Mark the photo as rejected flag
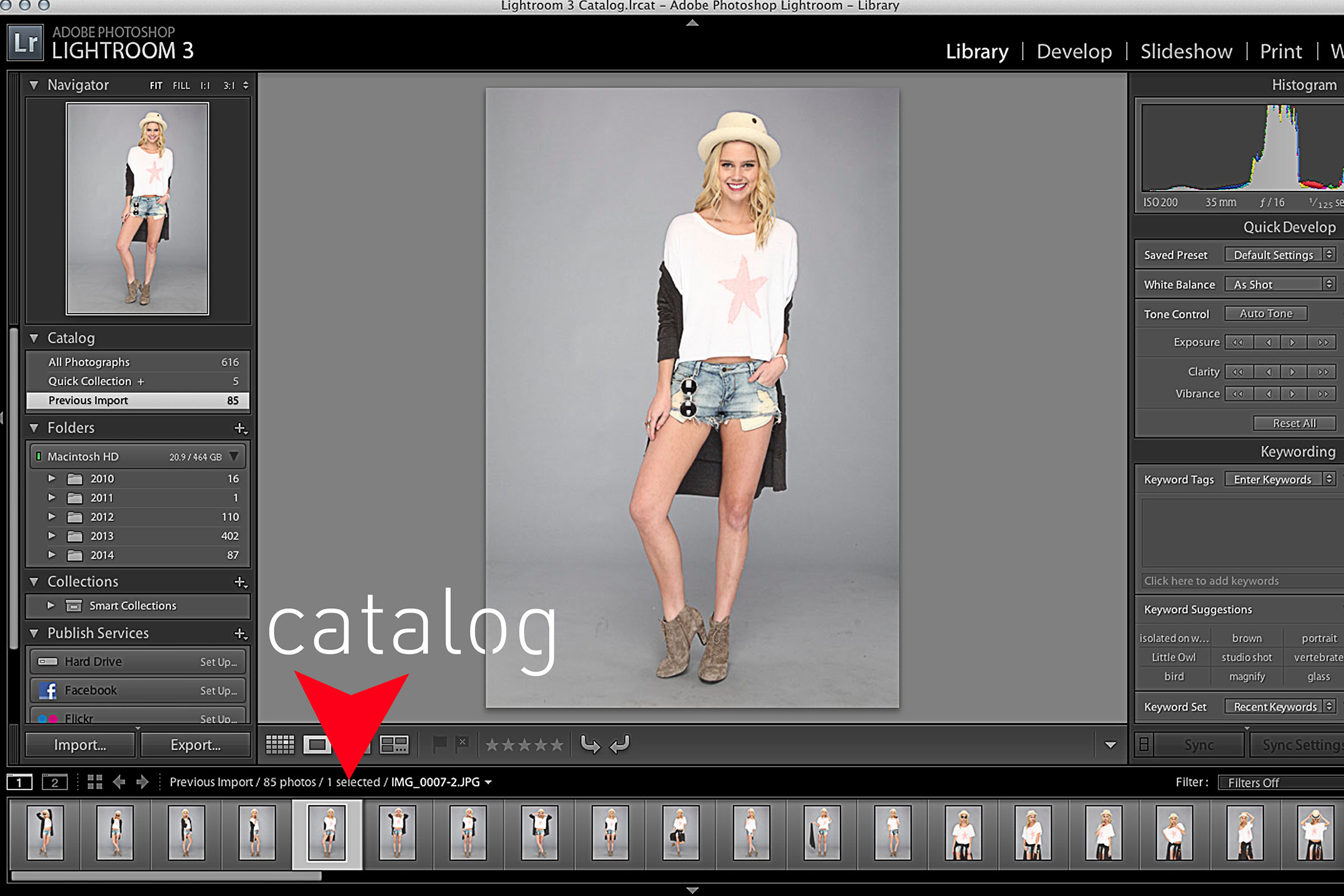Viewport: 1344px width, 896px height. 461,744
